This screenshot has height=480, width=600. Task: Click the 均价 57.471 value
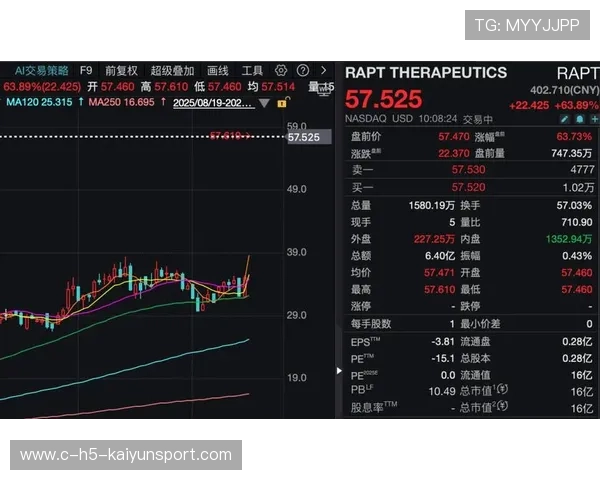439,273
